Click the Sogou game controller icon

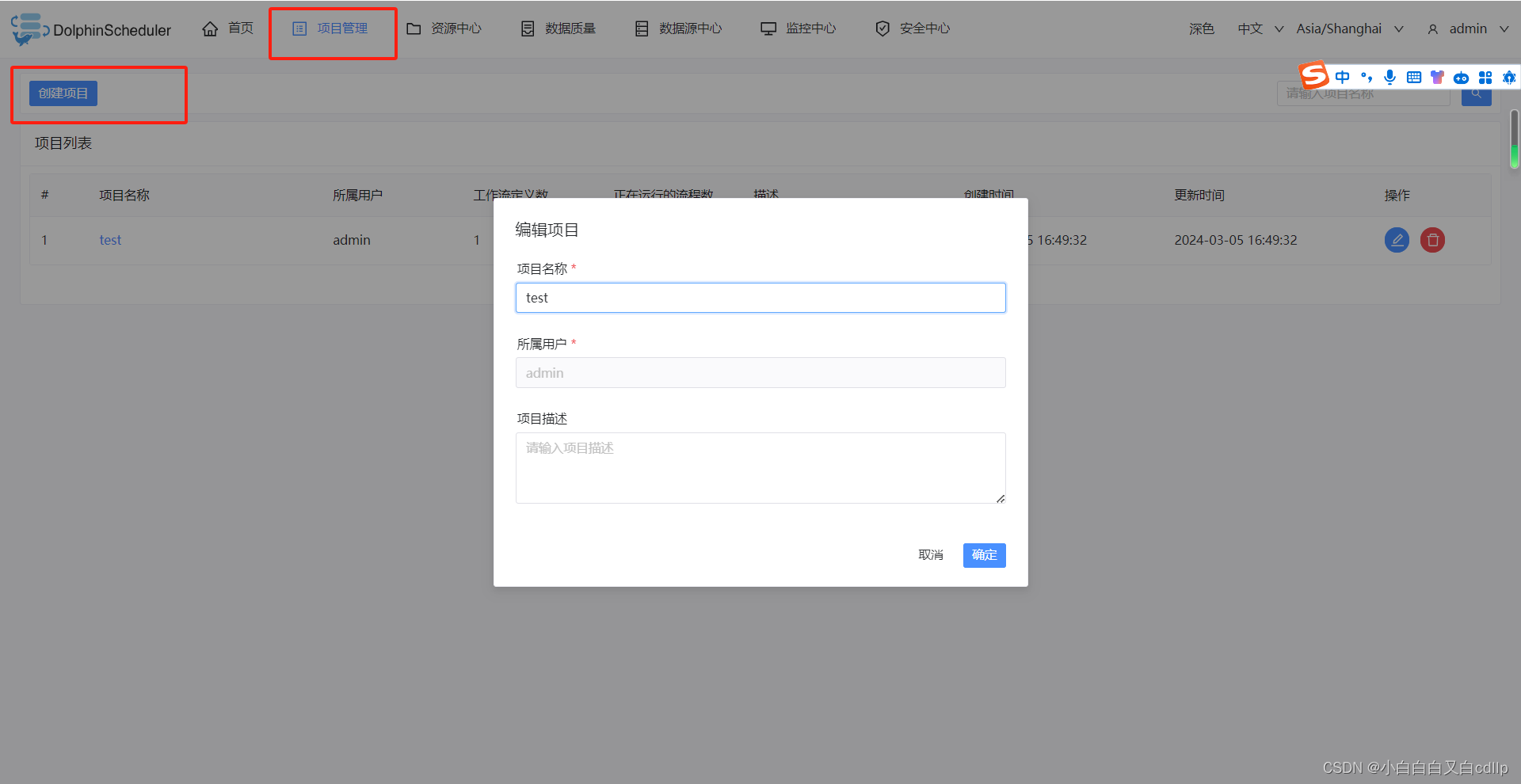coord(1461,78)
